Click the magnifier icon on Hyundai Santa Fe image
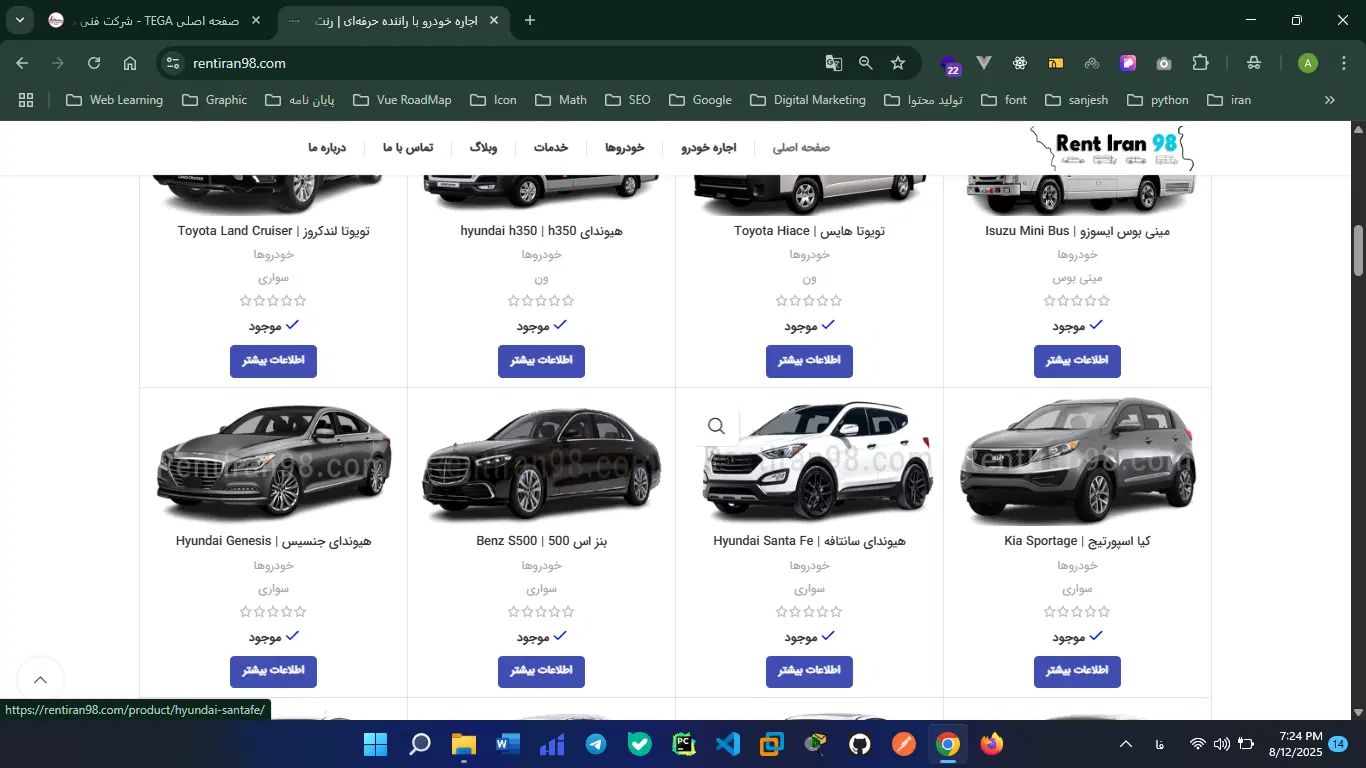 [716, 426]
